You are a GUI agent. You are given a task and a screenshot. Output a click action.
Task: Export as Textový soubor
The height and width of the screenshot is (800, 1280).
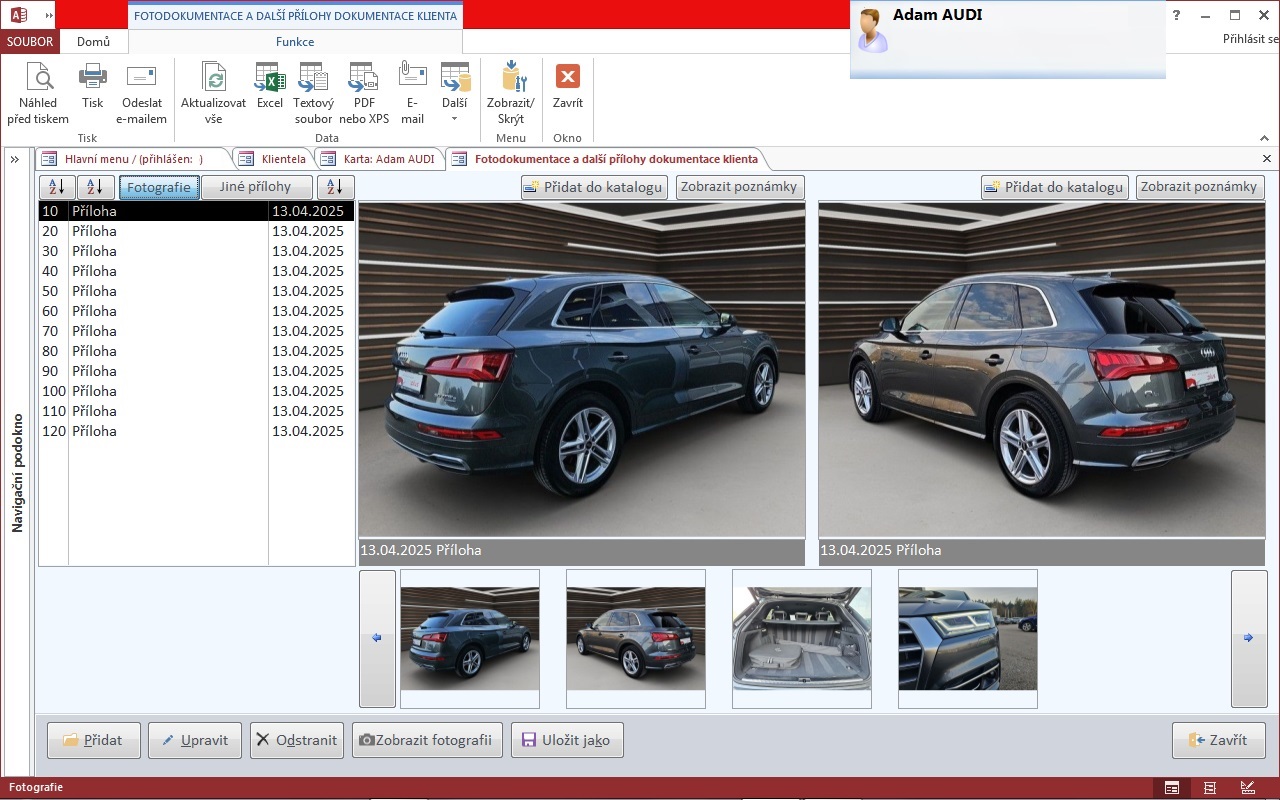coord(313,92)
